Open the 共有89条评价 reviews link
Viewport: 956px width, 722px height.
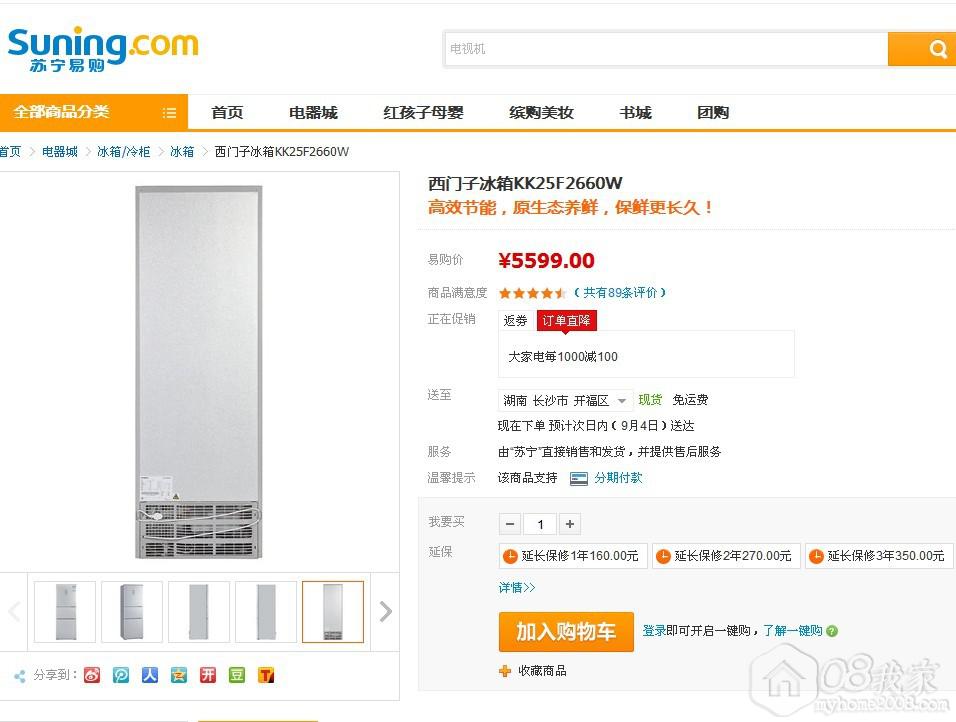[x=620, y=293]
